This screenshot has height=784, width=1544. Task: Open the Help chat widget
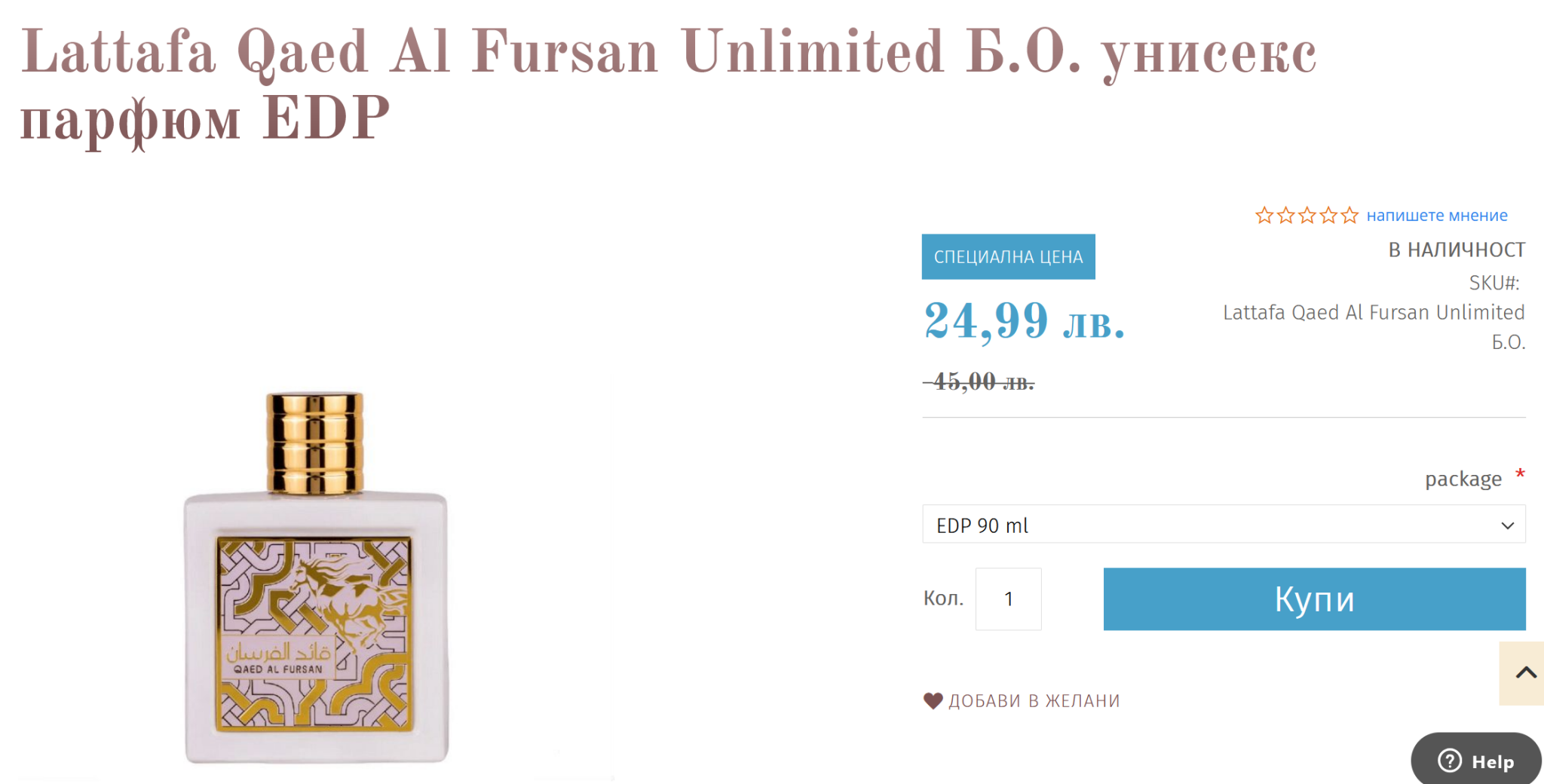click(1475, 761)
